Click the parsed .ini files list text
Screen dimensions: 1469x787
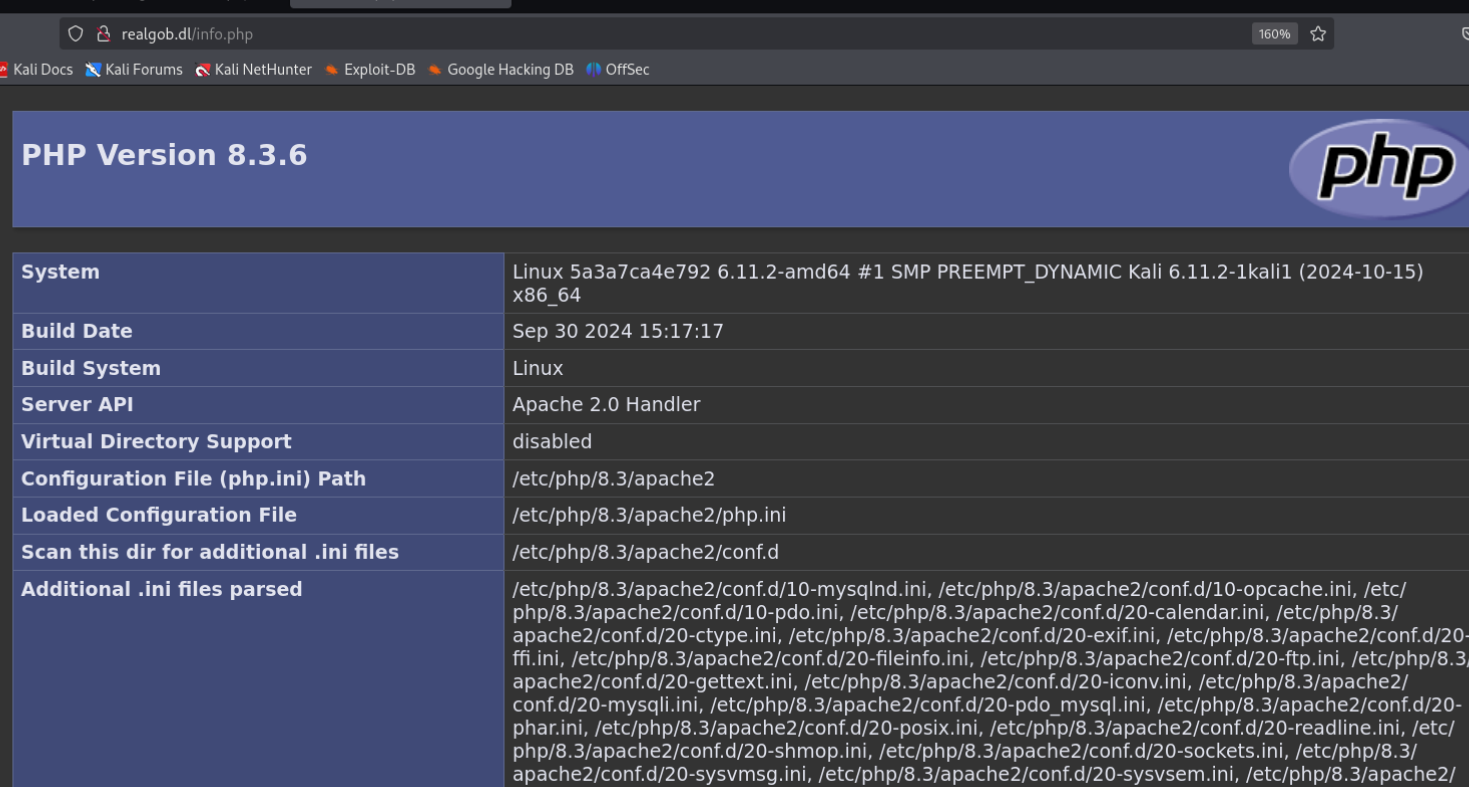(x=990, y=683)
